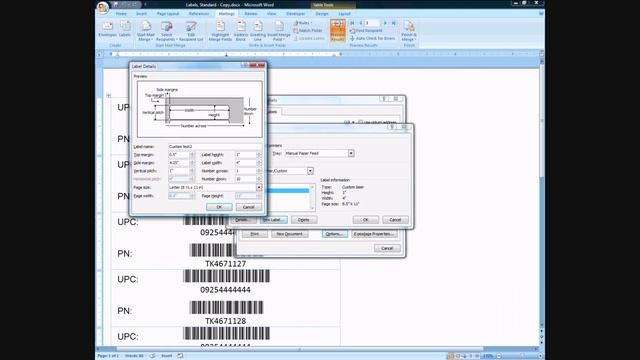
Task: Open the Rules option in the ribbon
Action: 302,23
